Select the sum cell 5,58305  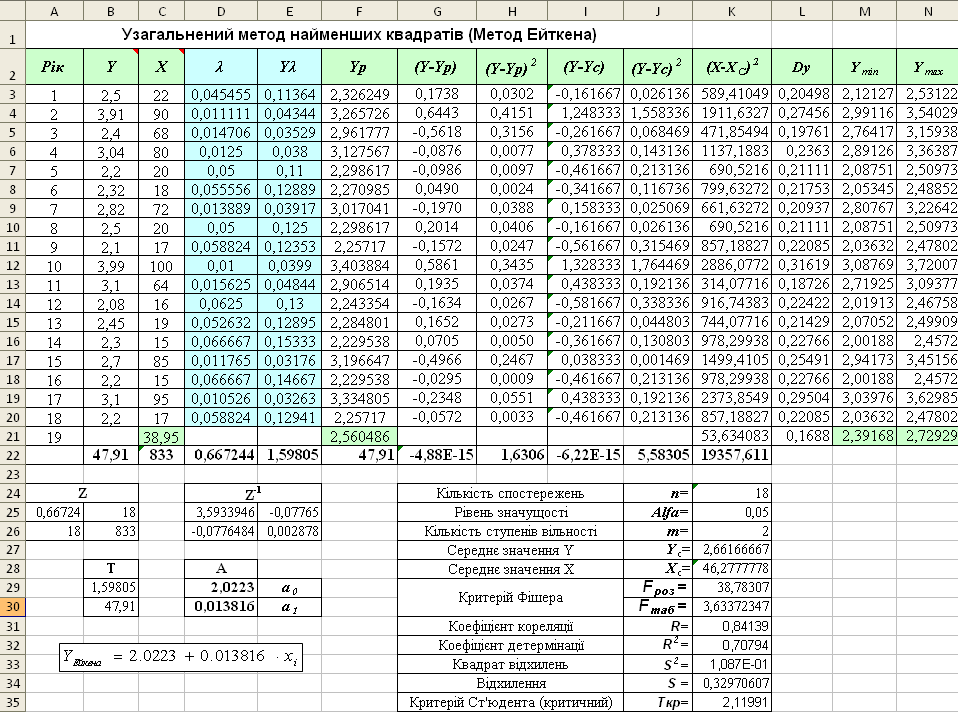coord(658,455)
